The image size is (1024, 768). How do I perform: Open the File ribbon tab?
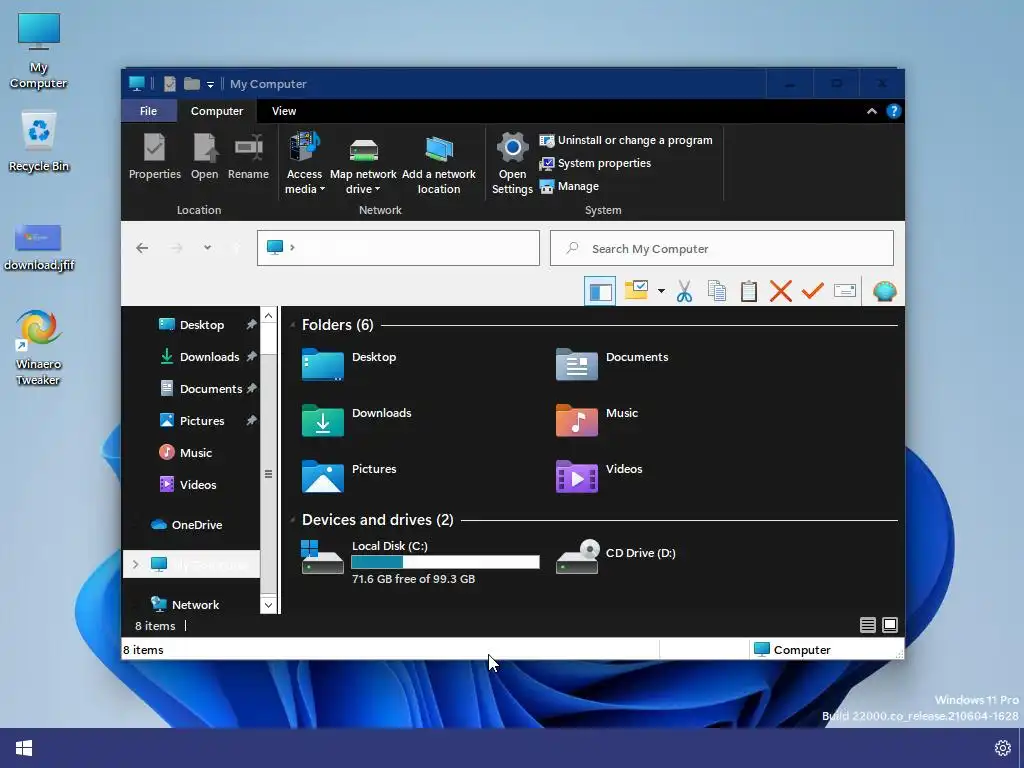(x=148, y=111)
